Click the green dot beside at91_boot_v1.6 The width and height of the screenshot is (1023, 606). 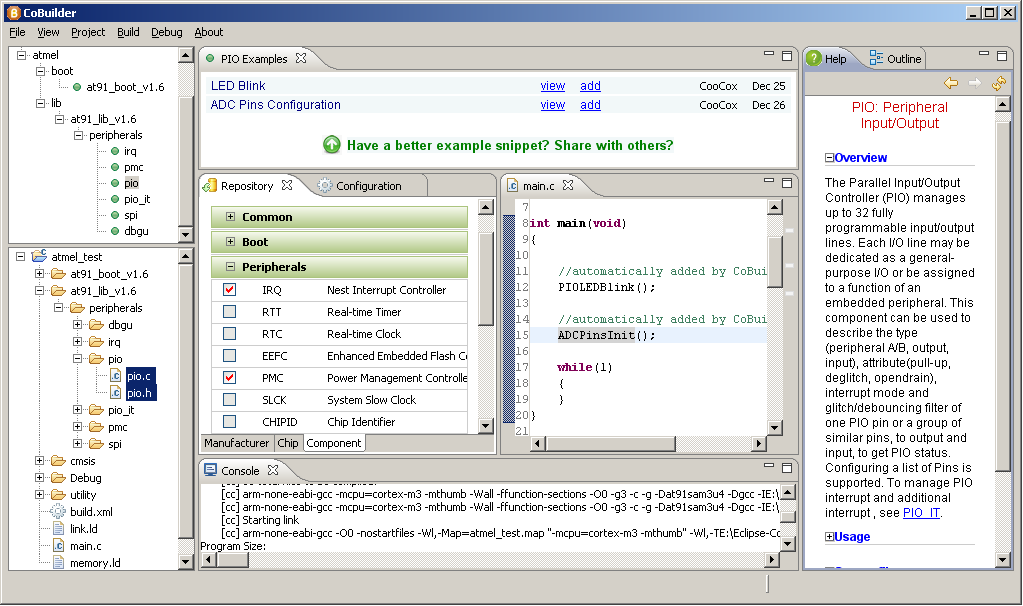click(77, 87)
